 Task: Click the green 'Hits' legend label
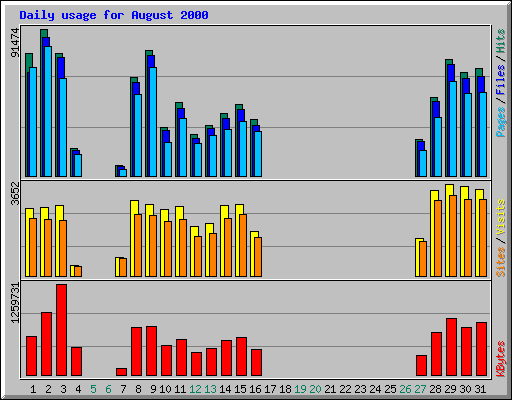[501, 41]
